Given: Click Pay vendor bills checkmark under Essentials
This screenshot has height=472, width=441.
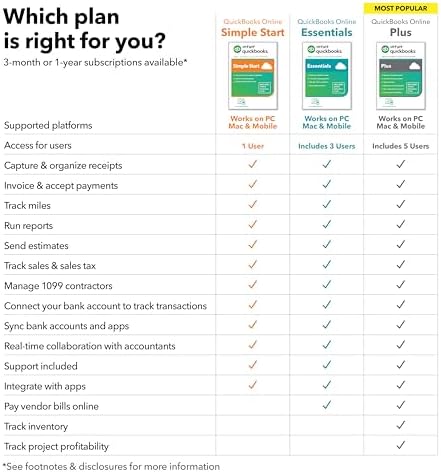Looking at the screenshot, I should click(x=327, y=405).
